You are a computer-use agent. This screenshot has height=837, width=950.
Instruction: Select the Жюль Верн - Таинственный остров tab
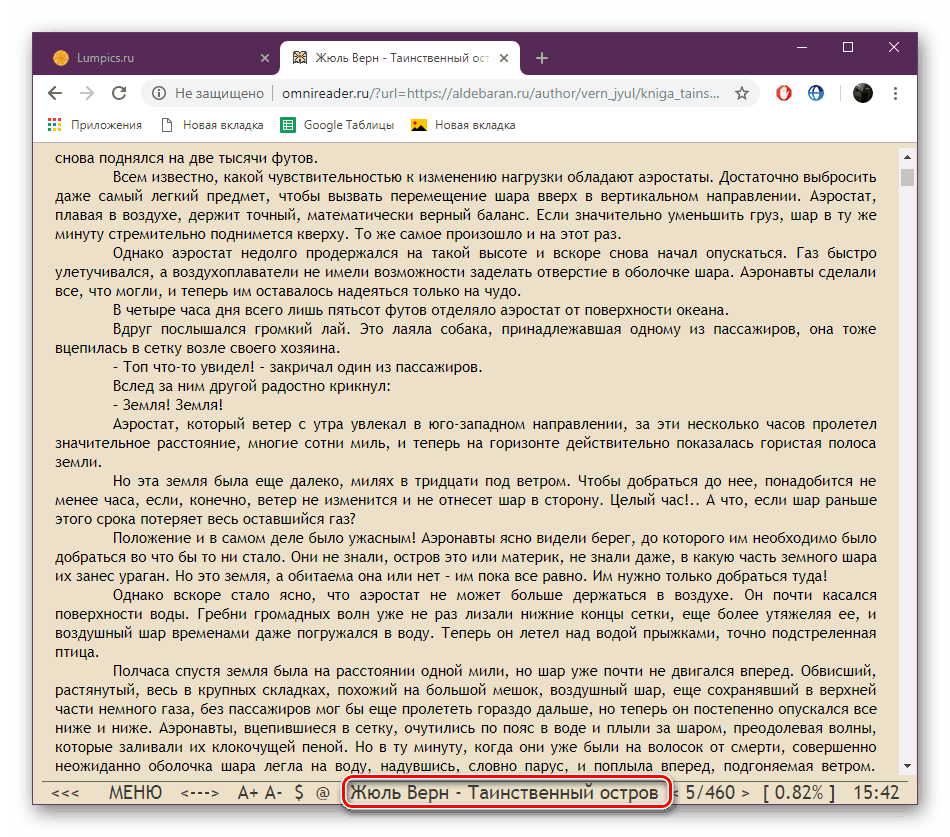pos(400,58)
